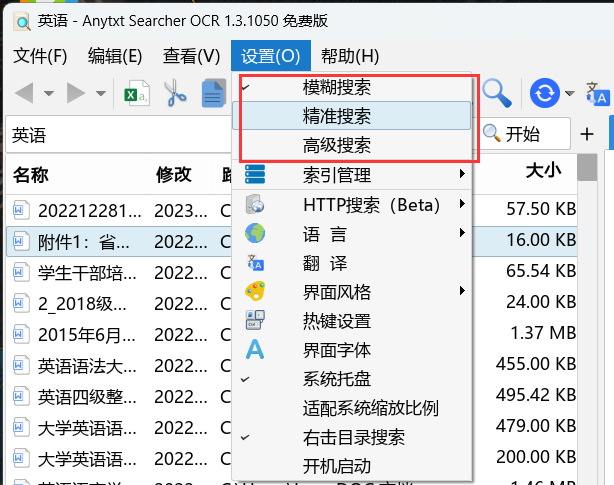Click the blue refresh sync icon
The width and height of the screenshot is (614, 485).
point(544,93)
